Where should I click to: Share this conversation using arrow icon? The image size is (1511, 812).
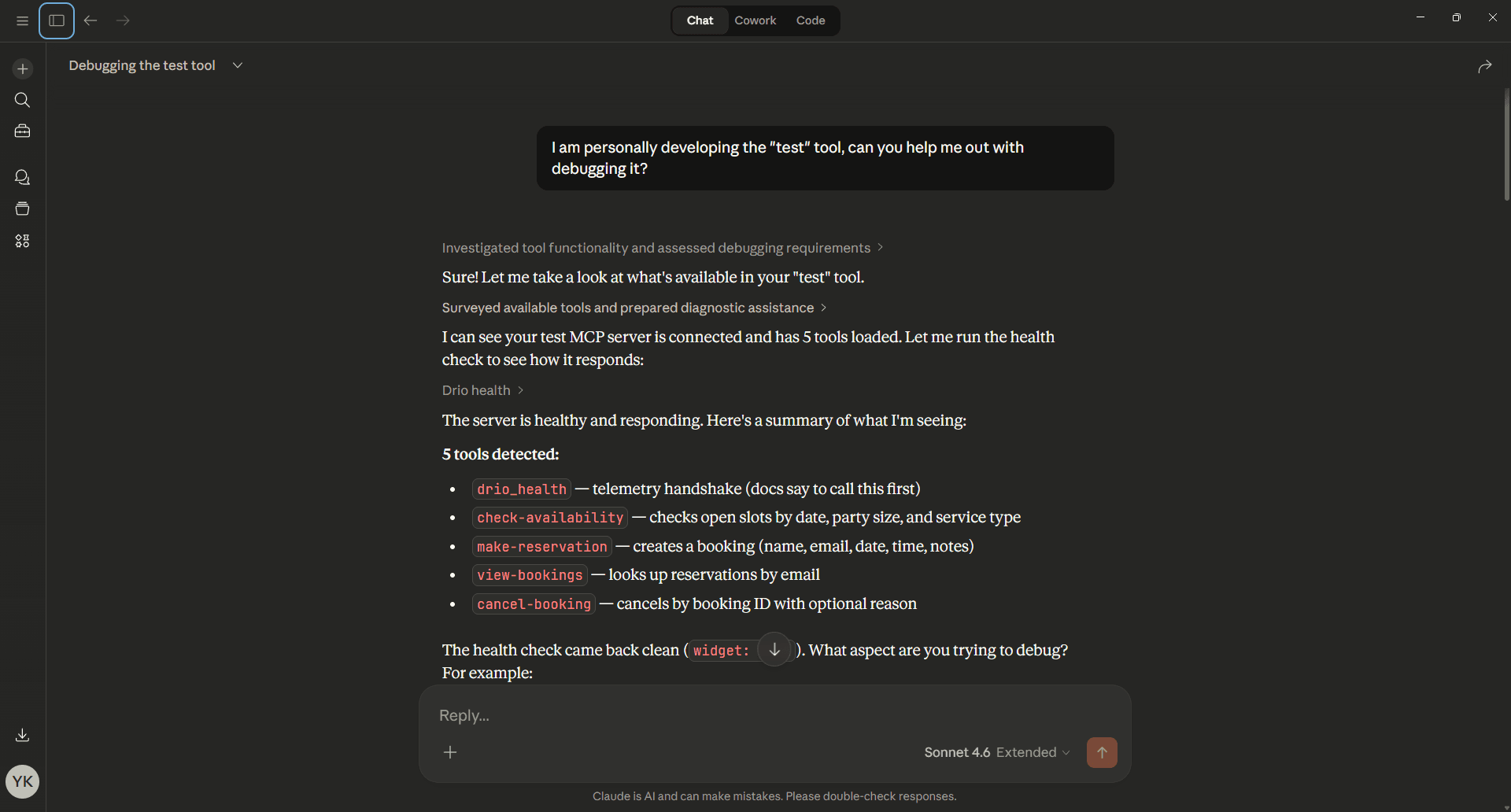1484,67
